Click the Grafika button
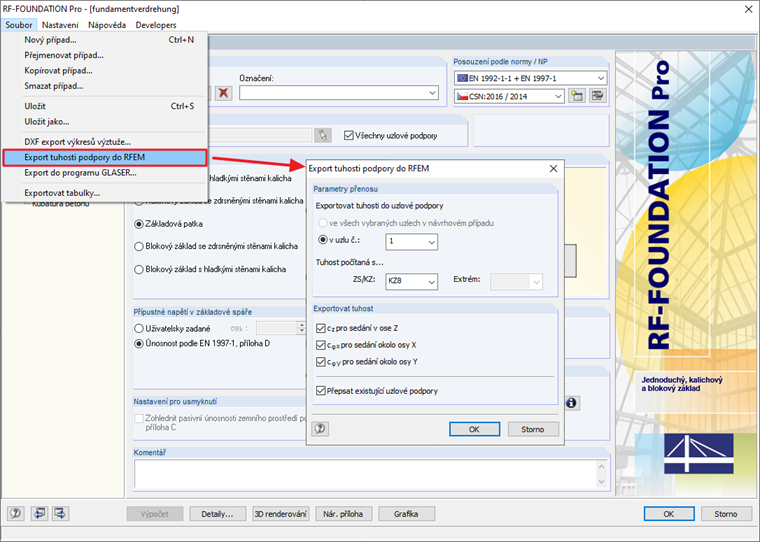Viewport: 760px width, 542px height. [x=406, y=514]
